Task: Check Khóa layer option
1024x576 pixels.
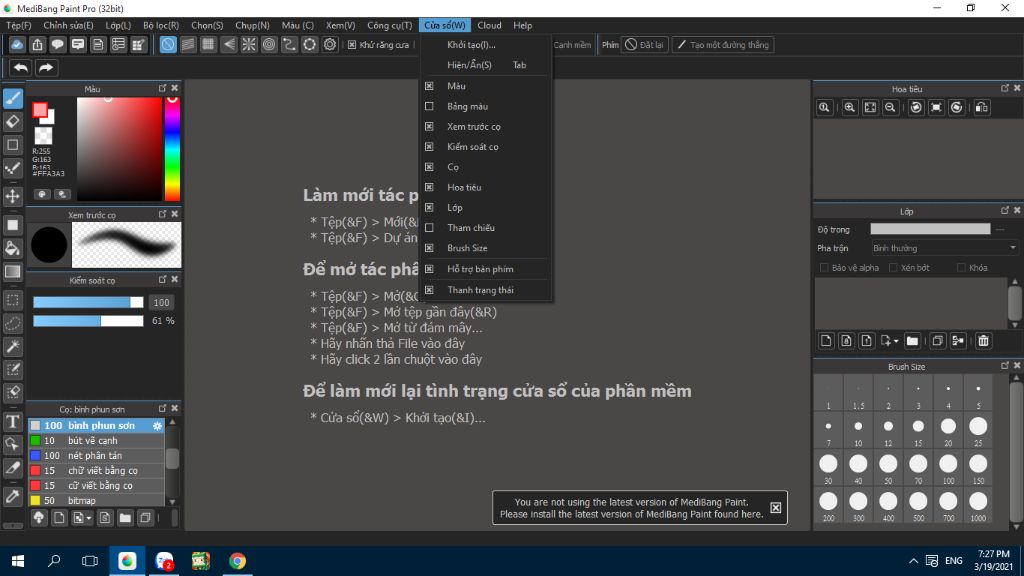Action: tap(961, 268)
